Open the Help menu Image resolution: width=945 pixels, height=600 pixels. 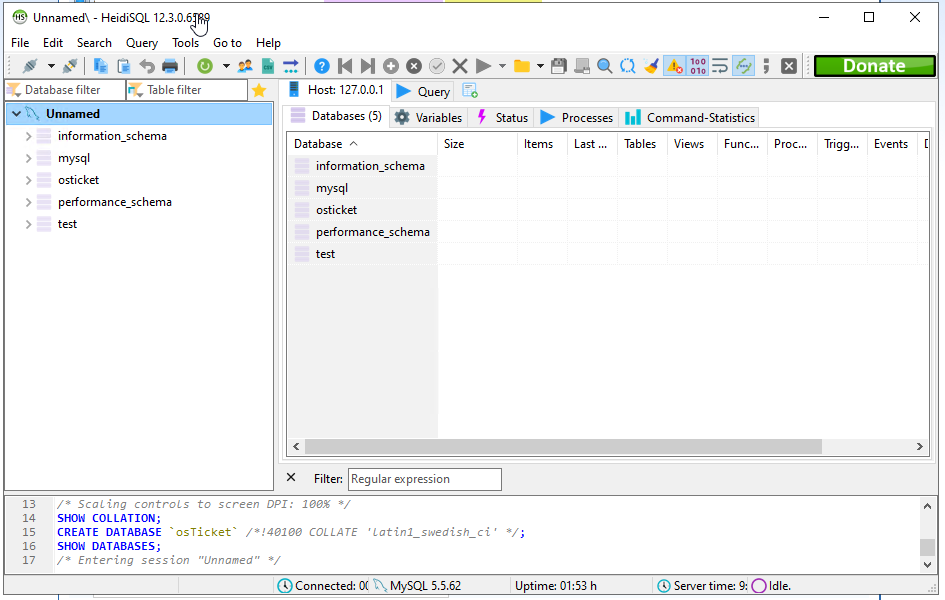point(268,43)
